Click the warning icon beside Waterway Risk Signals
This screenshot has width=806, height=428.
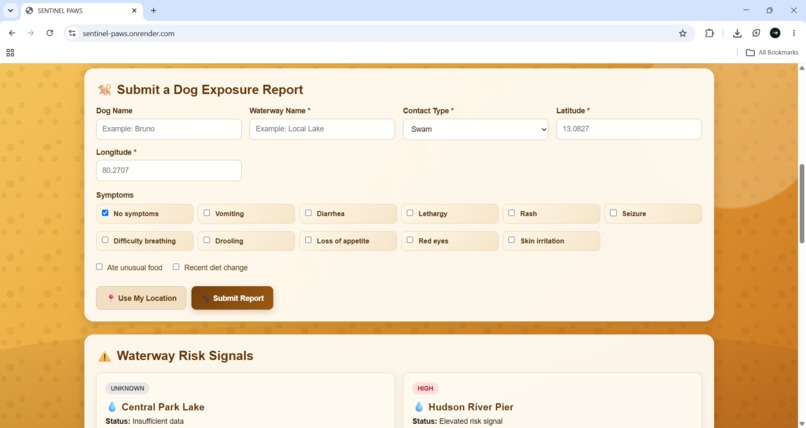104,356
